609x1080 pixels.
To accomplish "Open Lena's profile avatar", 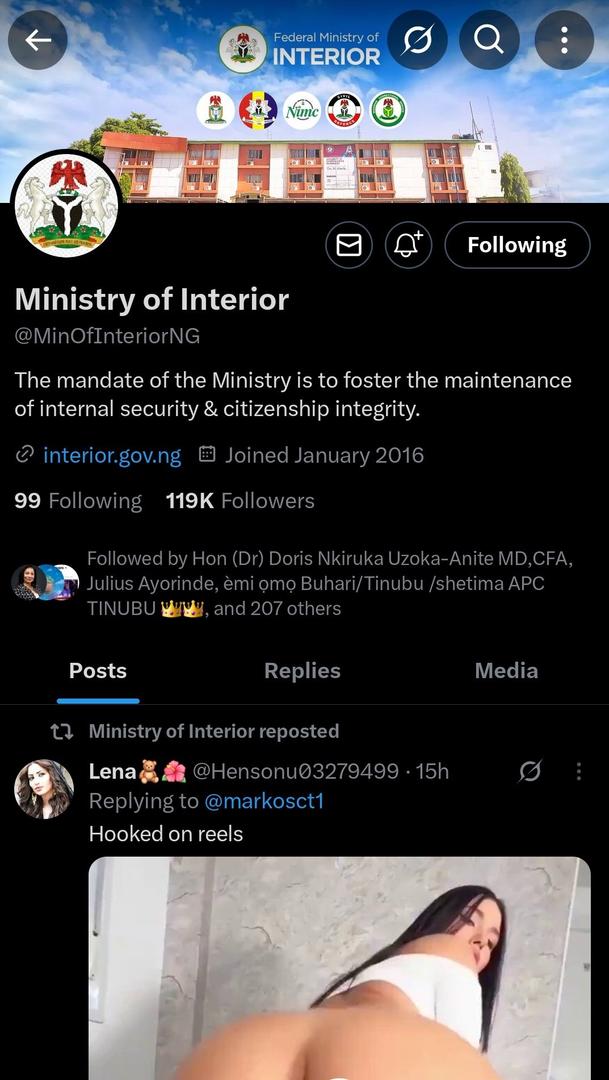I will (x=44, y=789).
